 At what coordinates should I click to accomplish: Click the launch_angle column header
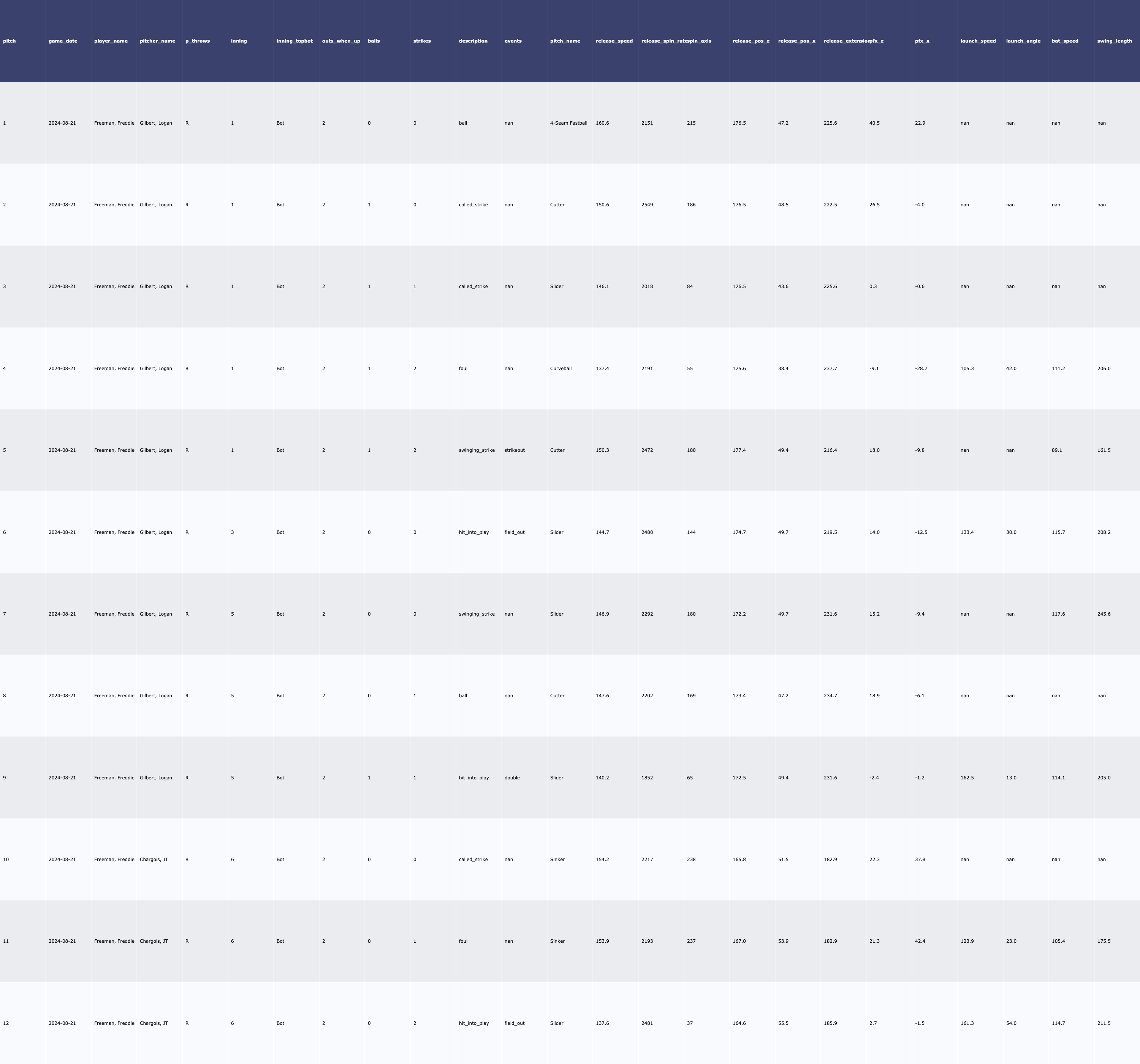[1023, 41]
